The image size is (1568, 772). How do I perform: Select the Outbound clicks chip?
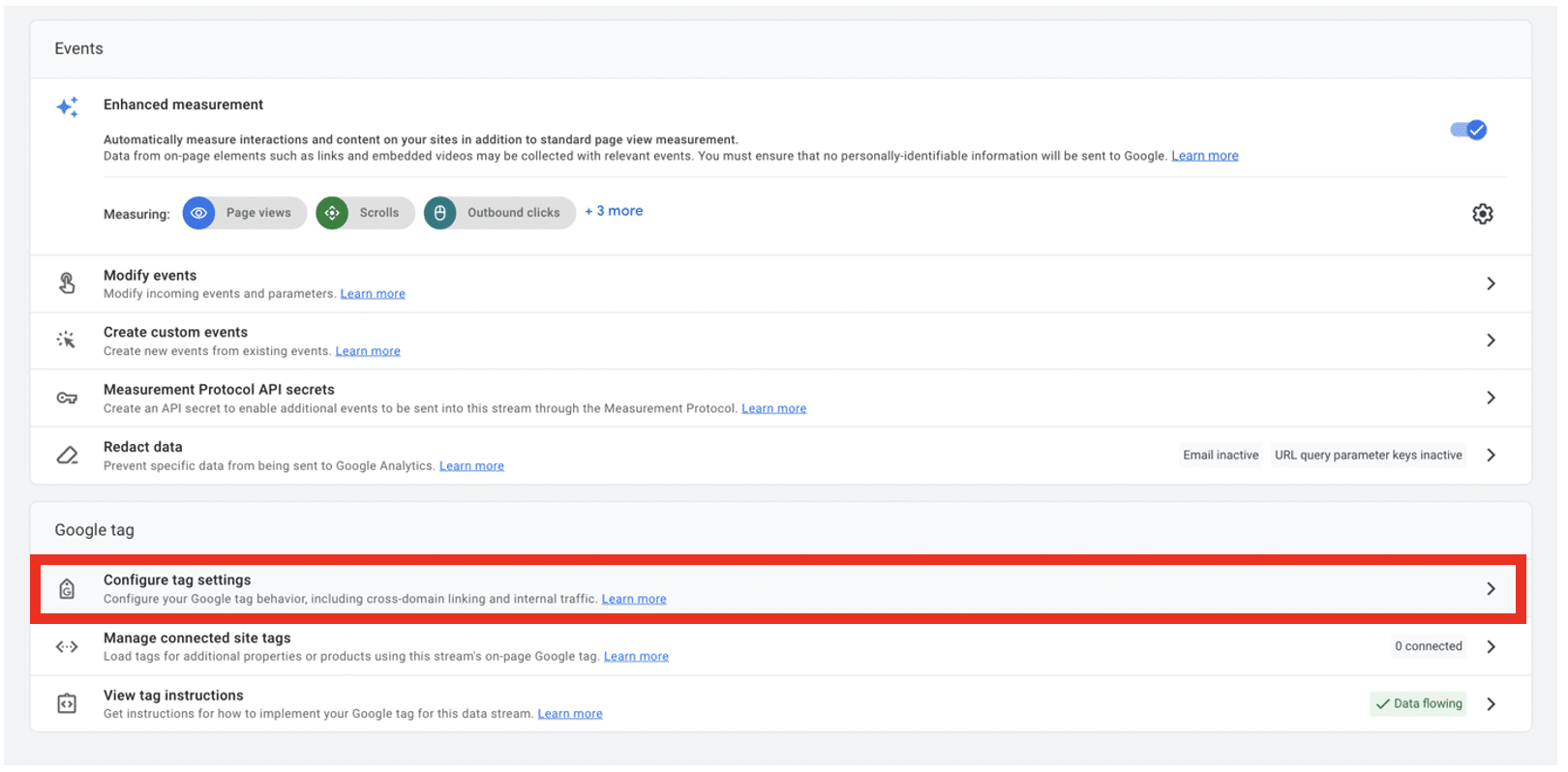tap(499, 213)
